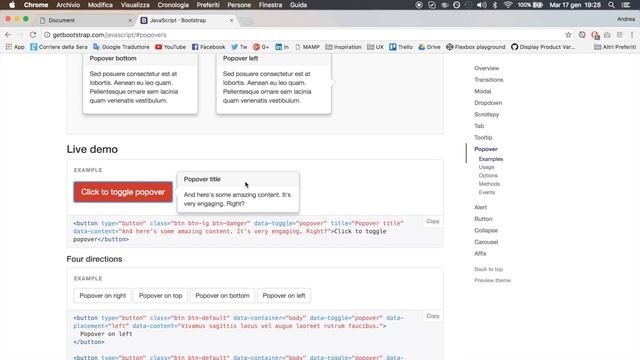Open the Apple menu
Image resolution: width=640 pixels, height=360 pixels.
(x=12, y=5)
